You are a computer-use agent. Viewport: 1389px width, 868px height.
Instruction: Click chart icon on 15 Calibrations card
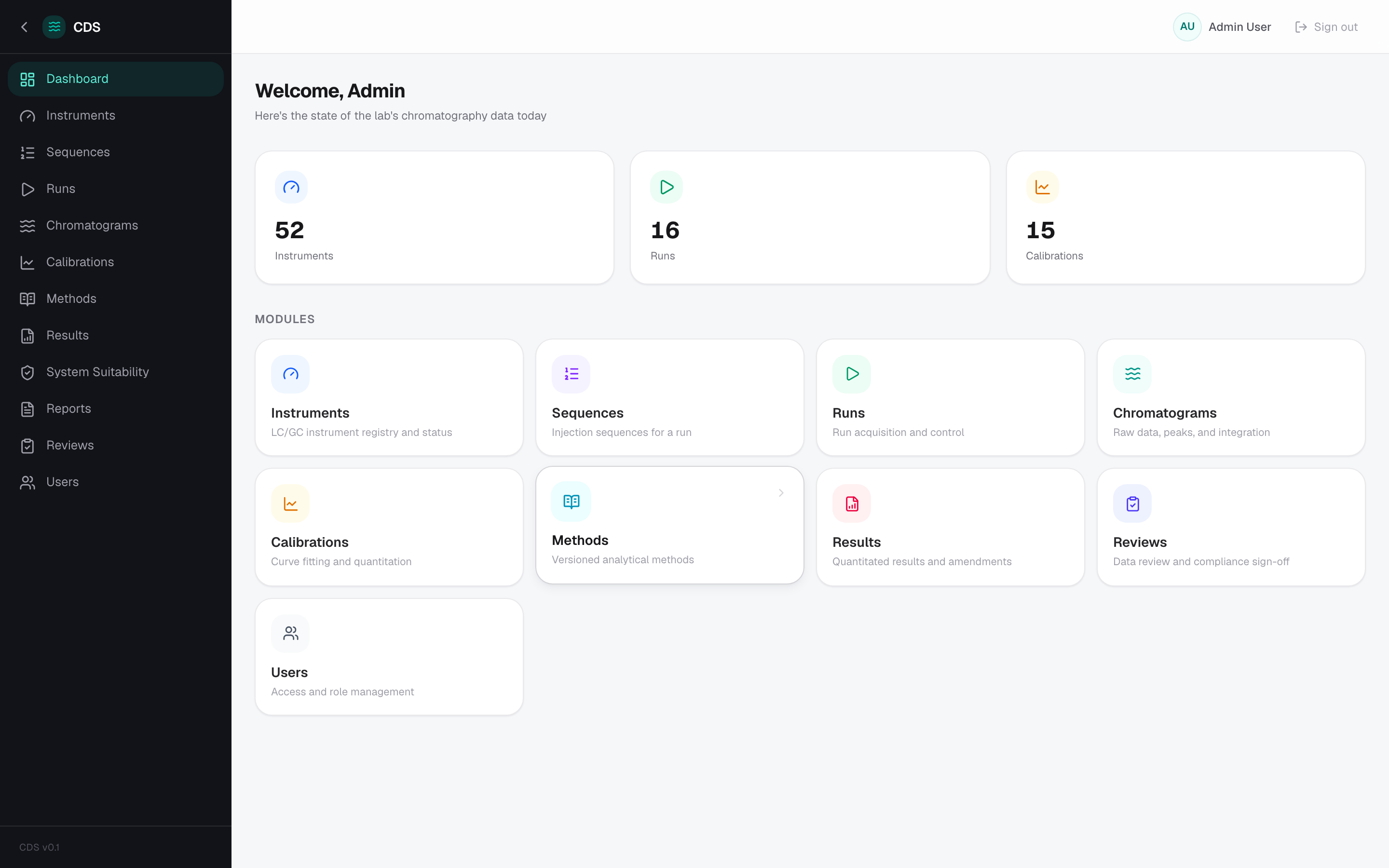point(1042,187)
